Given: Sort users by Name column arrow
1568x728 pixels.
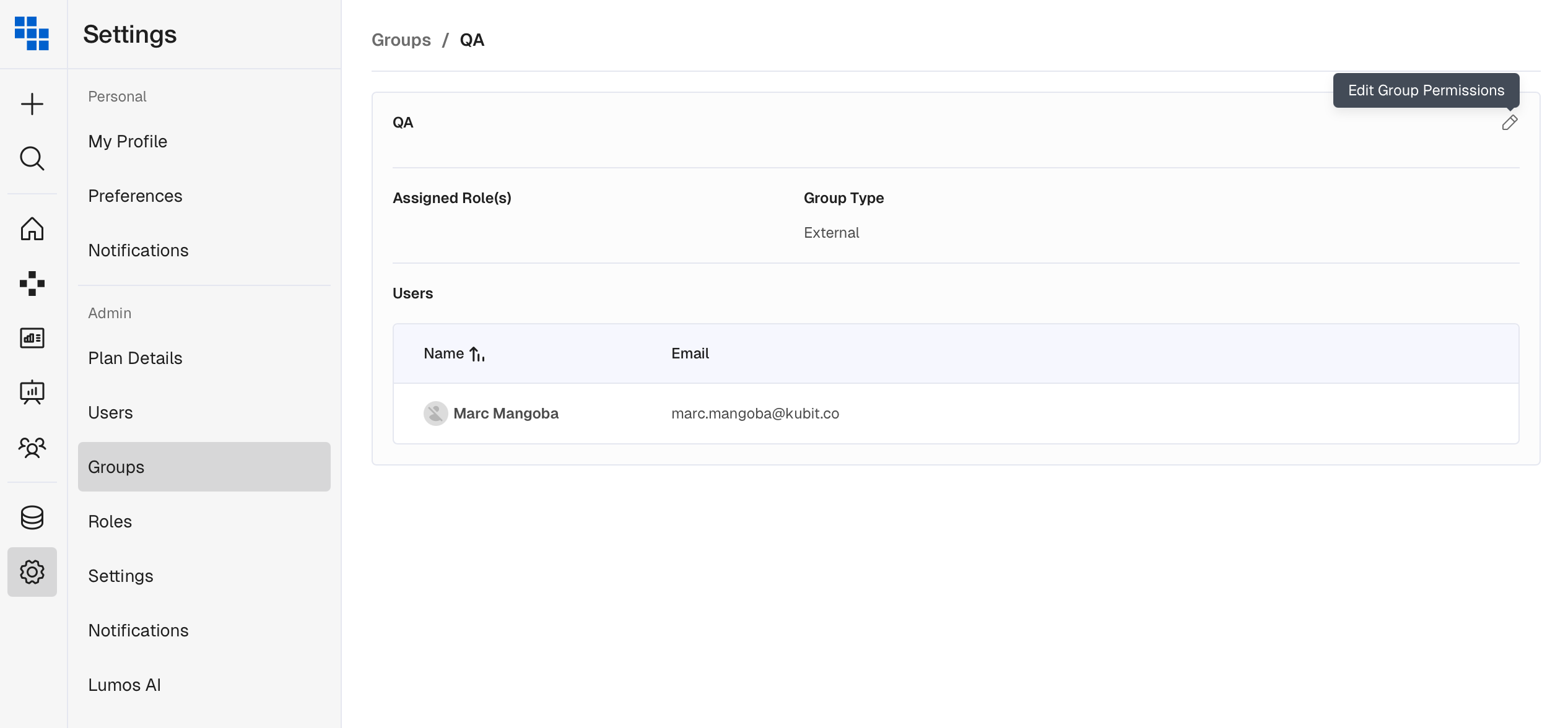Looking at the screenshot, I should pos(477,354).
